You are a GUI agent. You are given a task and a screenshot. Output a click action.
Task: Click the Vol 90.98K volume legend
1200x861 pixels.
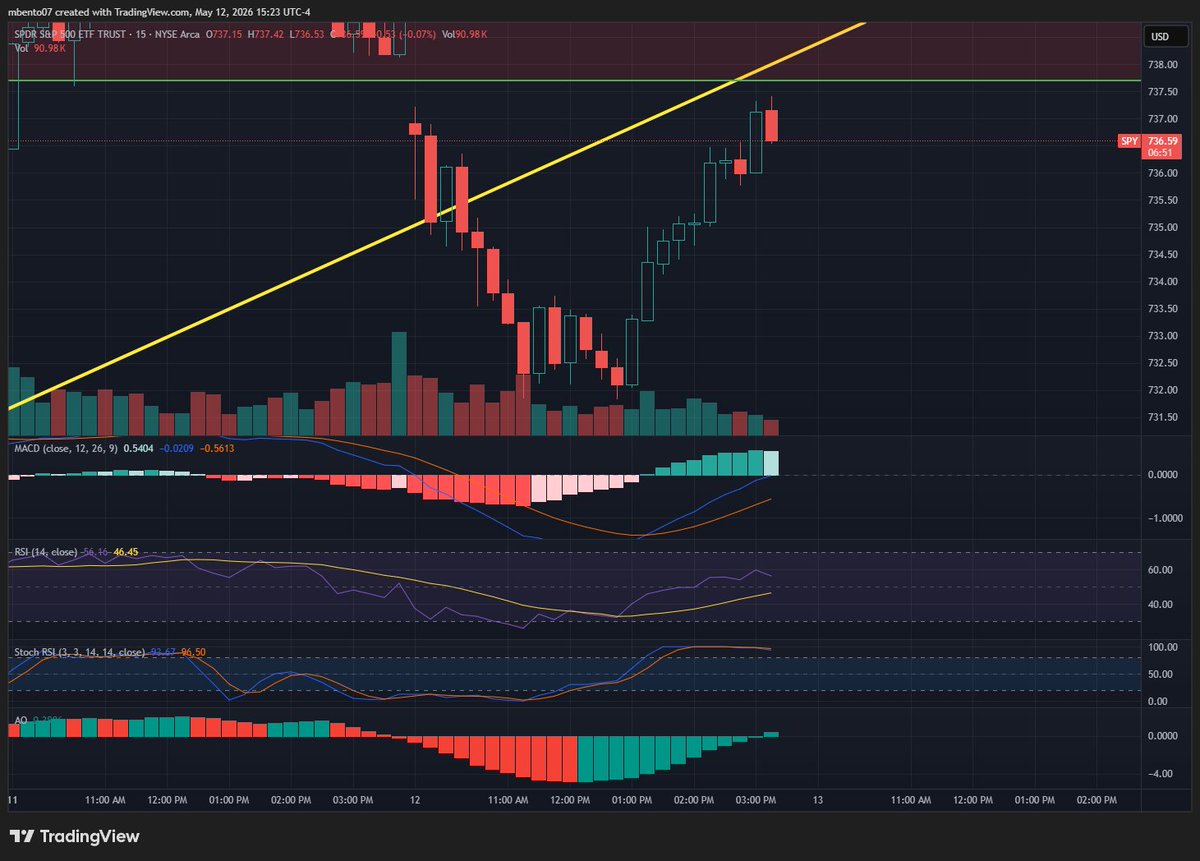[38, 46]
